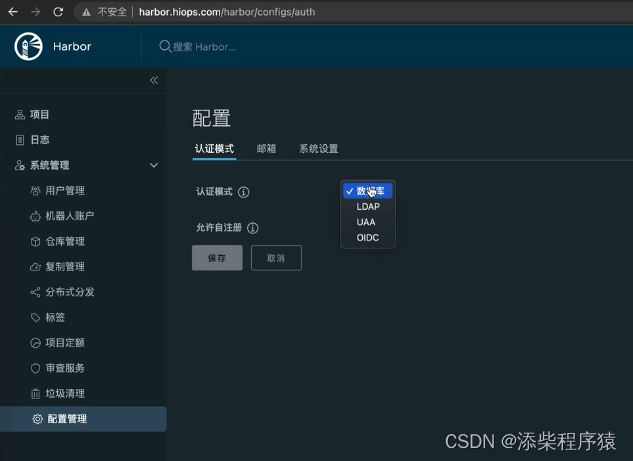This screenshot has height=461, width=633.
Task: Click the browser address bar URL
Action: point(227,12)
